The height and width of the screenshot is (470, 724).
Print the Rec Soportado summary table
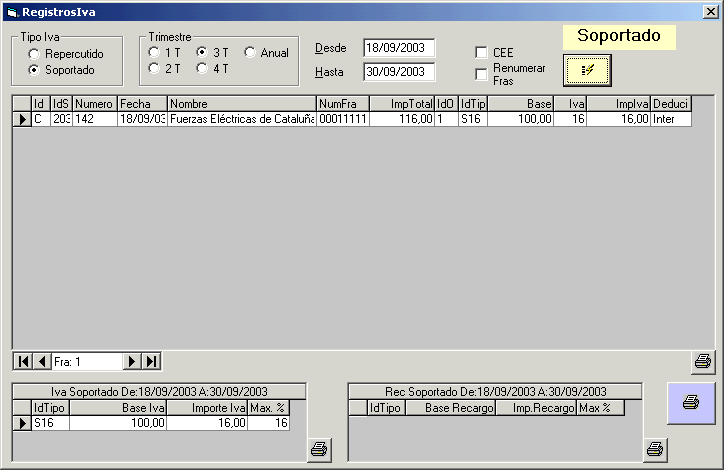(655, 449)
